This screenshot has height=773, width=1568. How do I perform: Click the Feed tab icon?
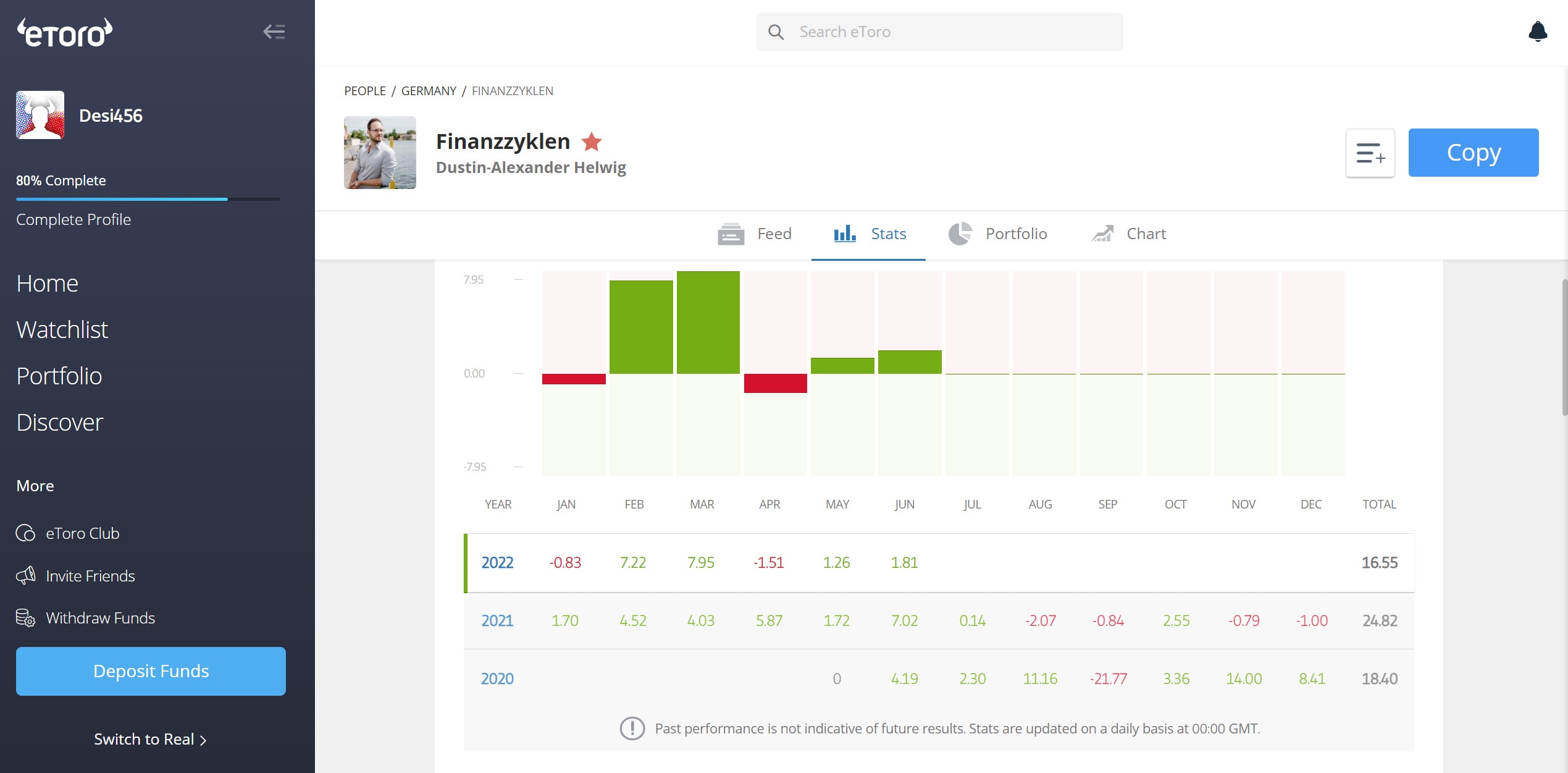point(731,234)
